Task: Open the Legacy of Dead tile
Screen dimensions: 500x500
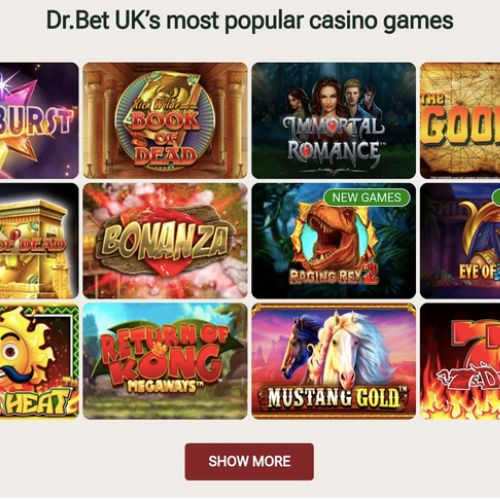Action: click(x=39, y=240)
